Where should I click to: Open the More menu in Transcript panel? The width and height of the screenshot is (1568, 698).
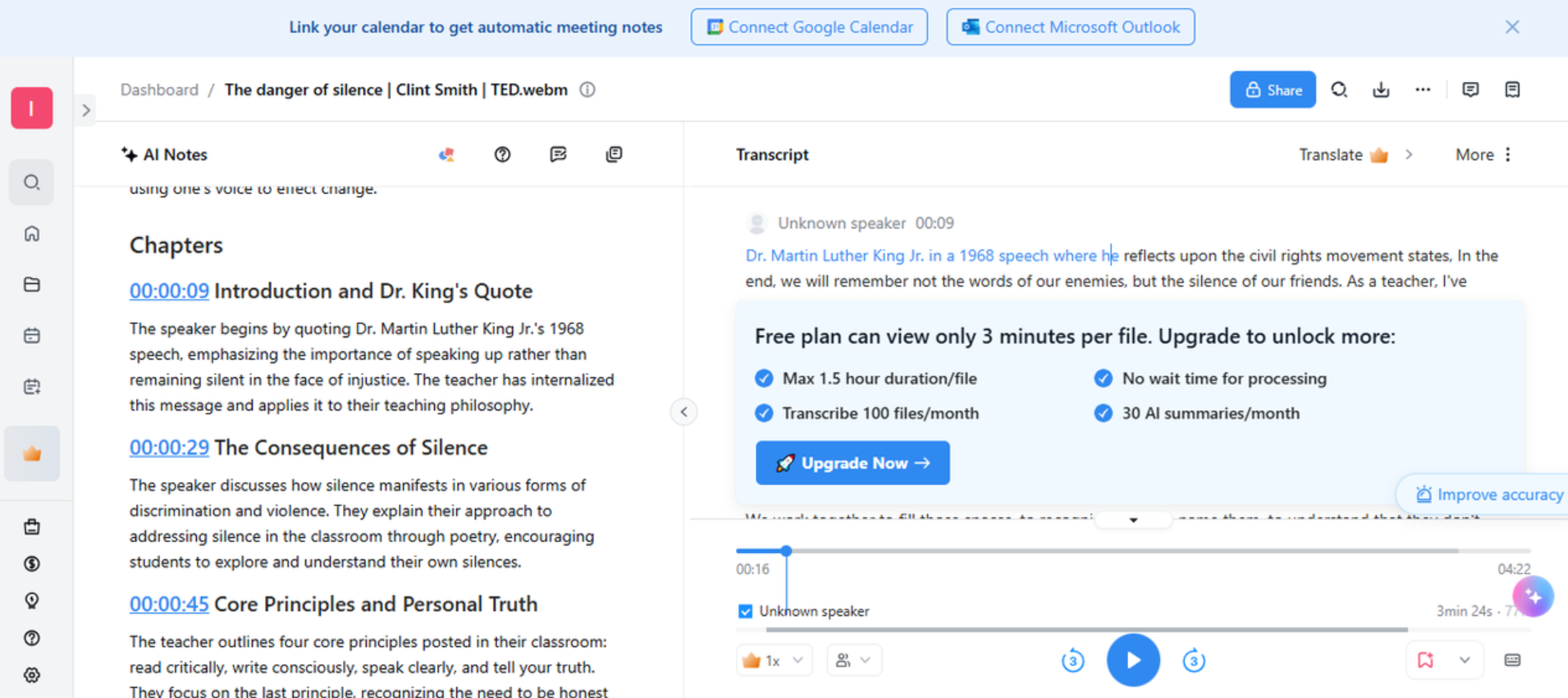1483,154
